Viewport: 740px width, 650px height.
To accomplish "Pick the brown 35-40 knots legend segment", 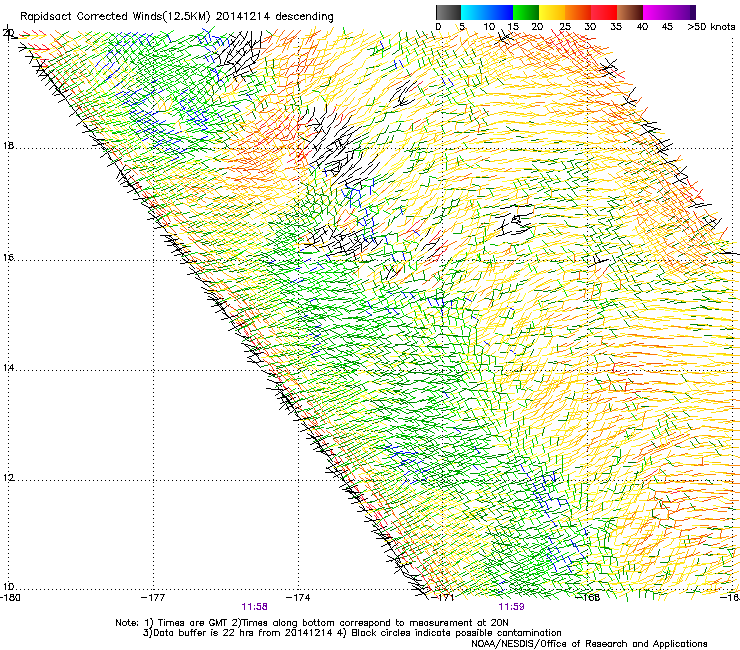I will point(630,12).
